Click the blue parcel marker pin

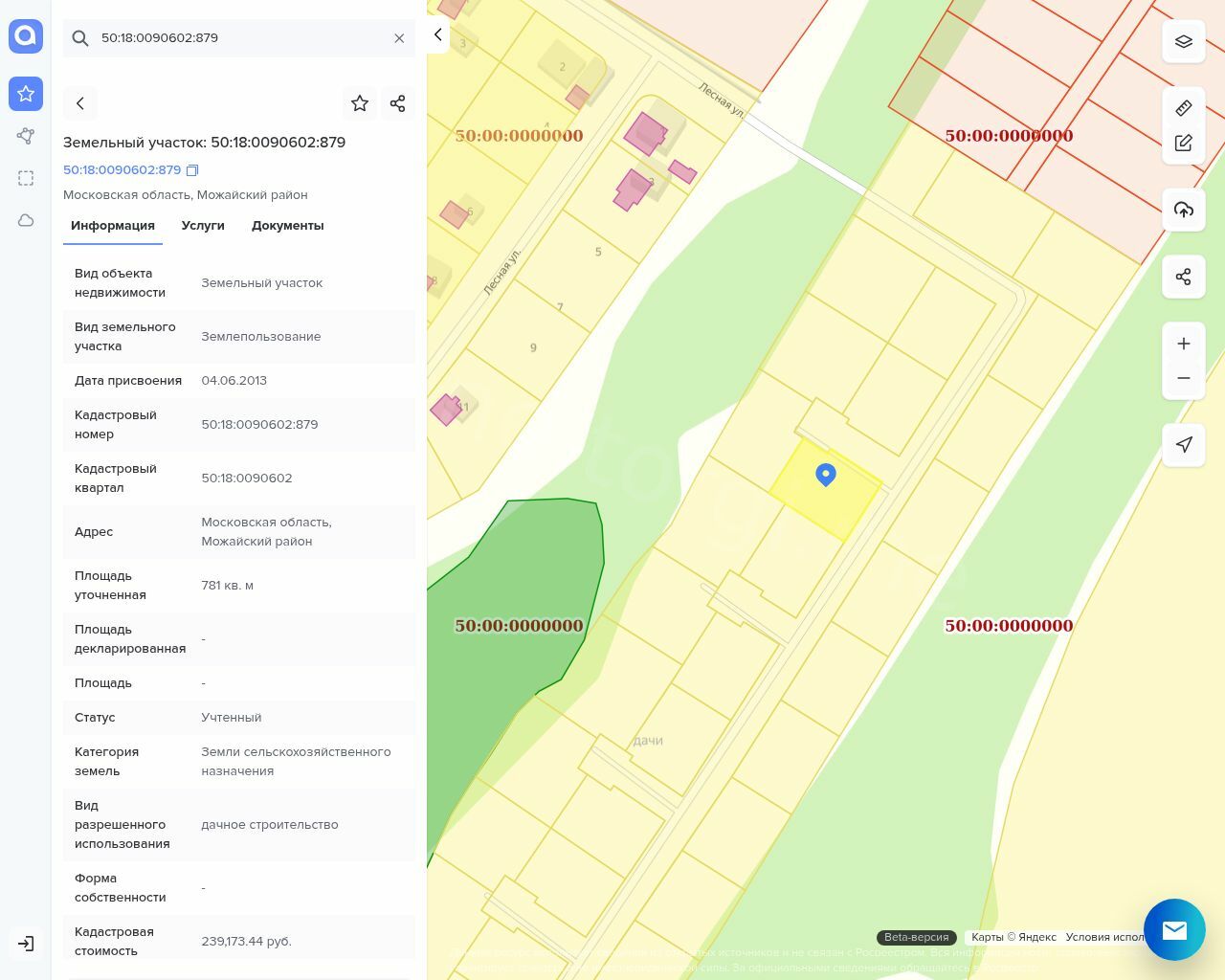coord(826,474)
